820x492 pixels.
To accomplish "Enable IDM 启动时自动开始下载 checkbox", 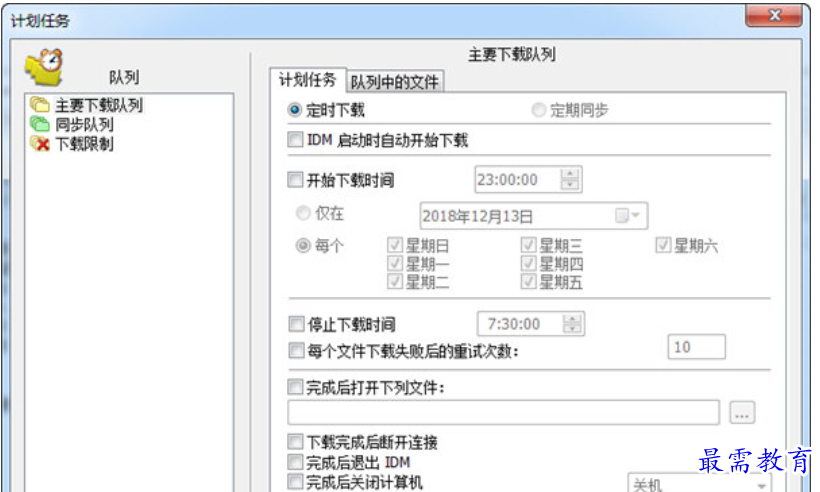I will [x=295, y=140].
